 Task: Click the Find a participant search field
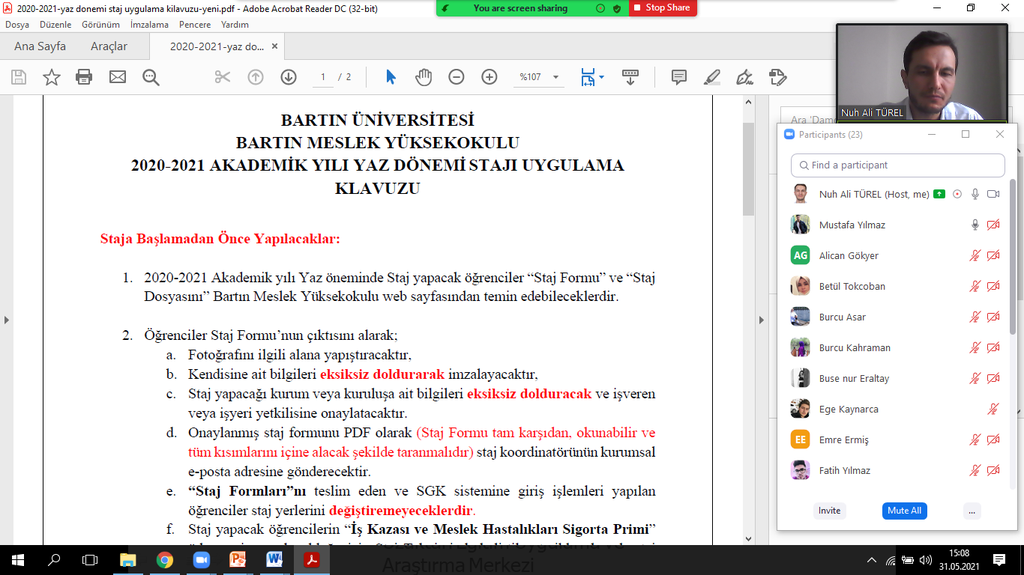(x=897, y=165)
